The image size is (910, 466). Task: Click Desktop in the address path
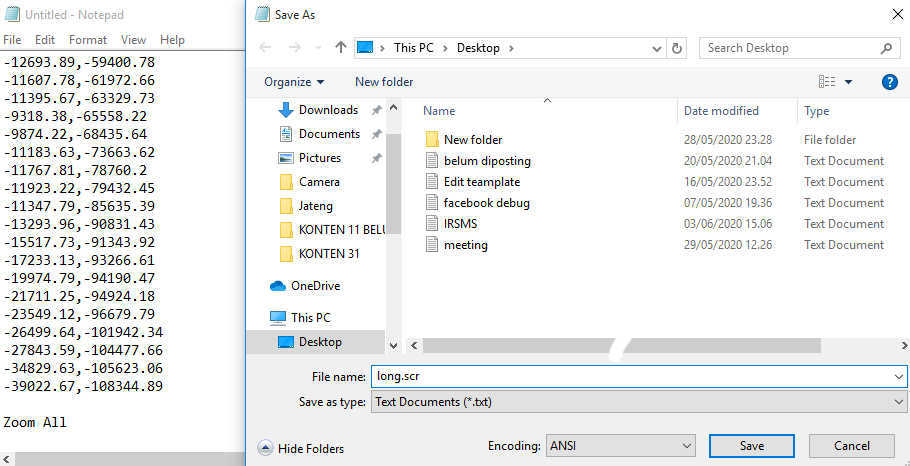(478, 48)
